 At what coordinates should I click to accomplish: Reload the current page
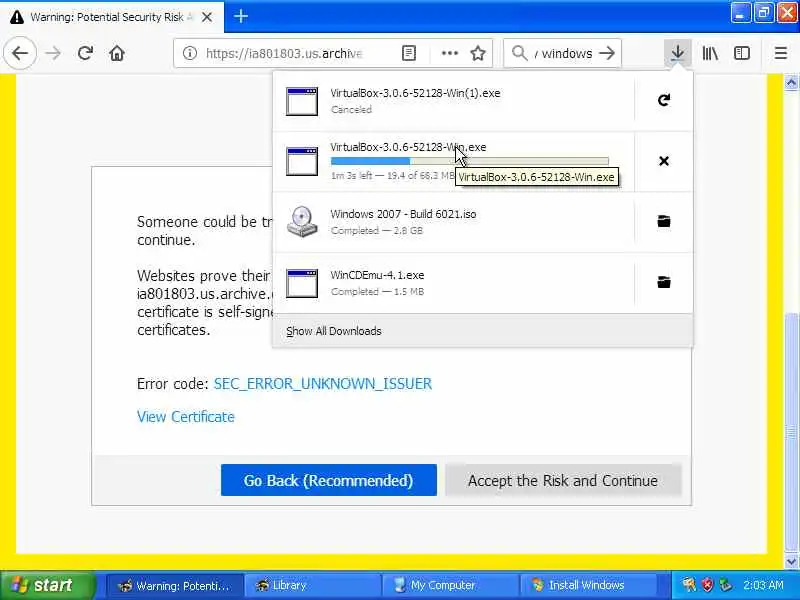click(85, 53)
